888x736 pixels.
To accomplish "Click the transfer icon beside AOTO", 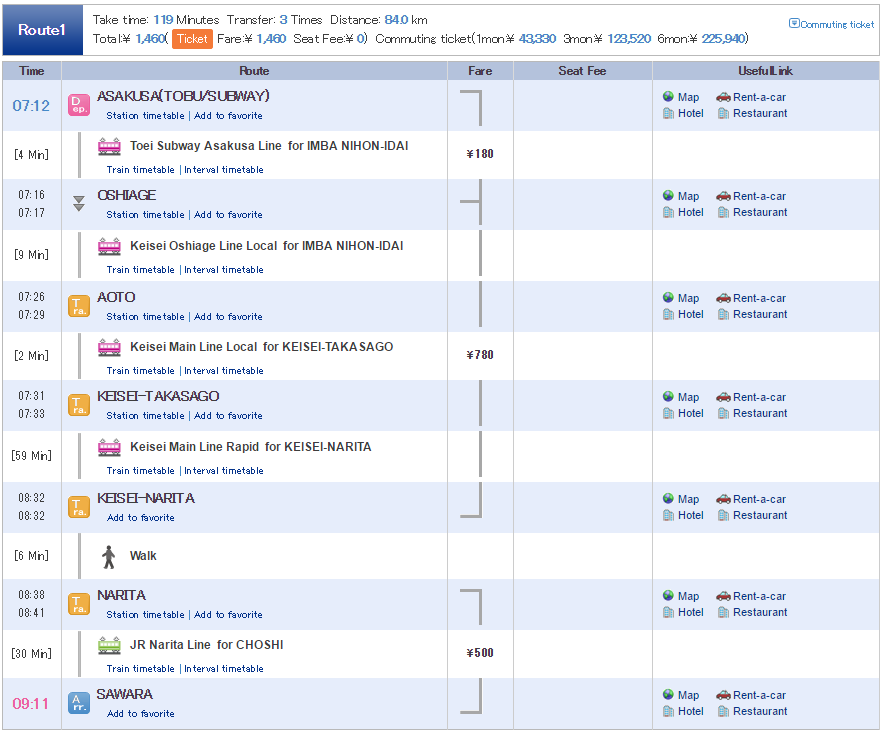I will coord(79,306).
